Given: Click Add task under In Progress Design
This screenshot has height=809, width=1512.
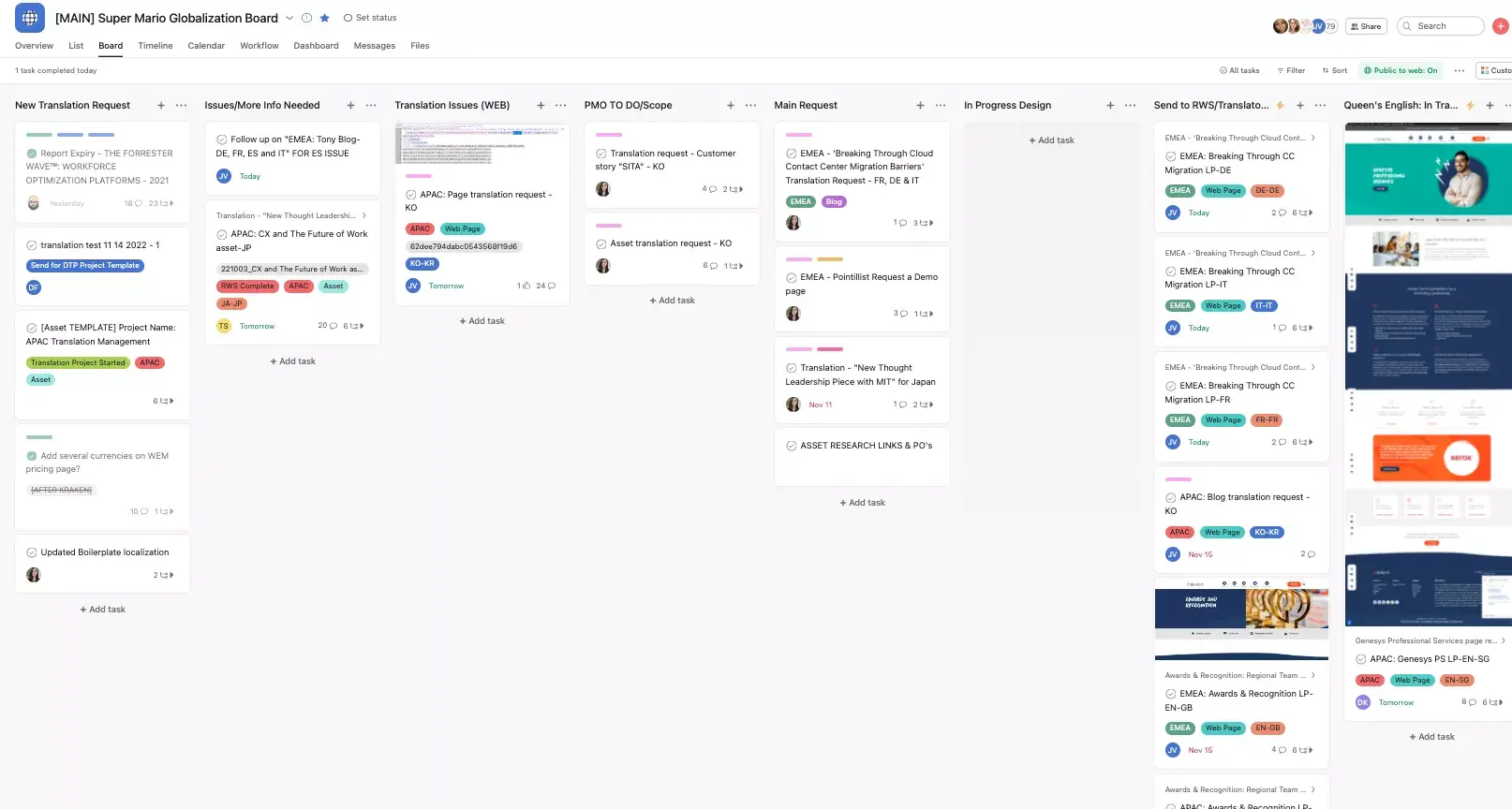Looking at the screenshot, I should [x=1051, y=140].
